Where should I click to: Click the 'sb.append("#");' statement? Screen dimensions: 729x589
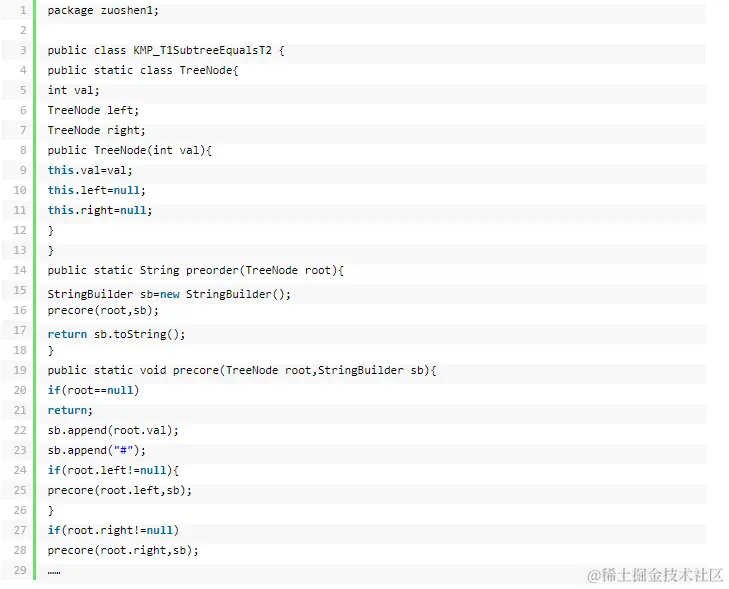pos(96,450)
